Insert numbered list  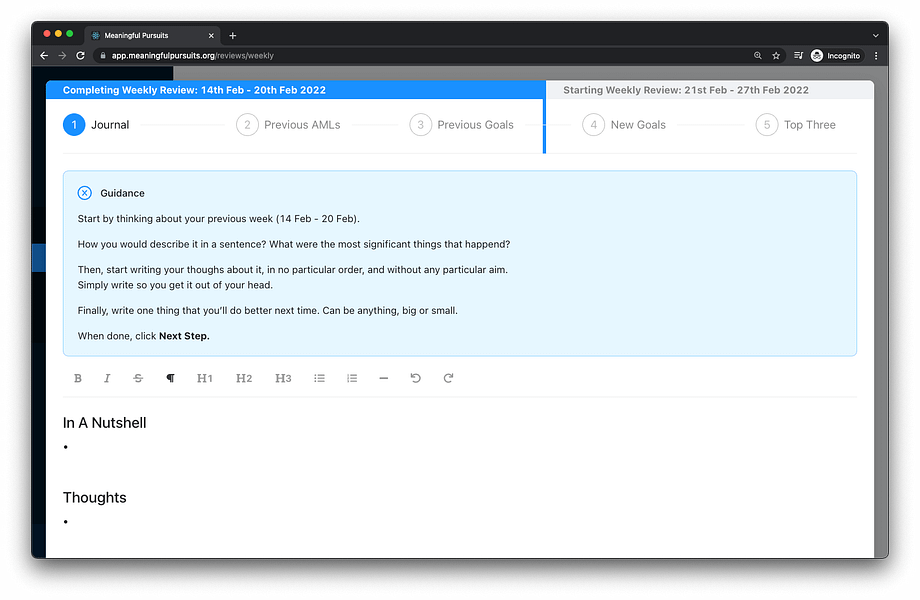click(x=352, y=378)
